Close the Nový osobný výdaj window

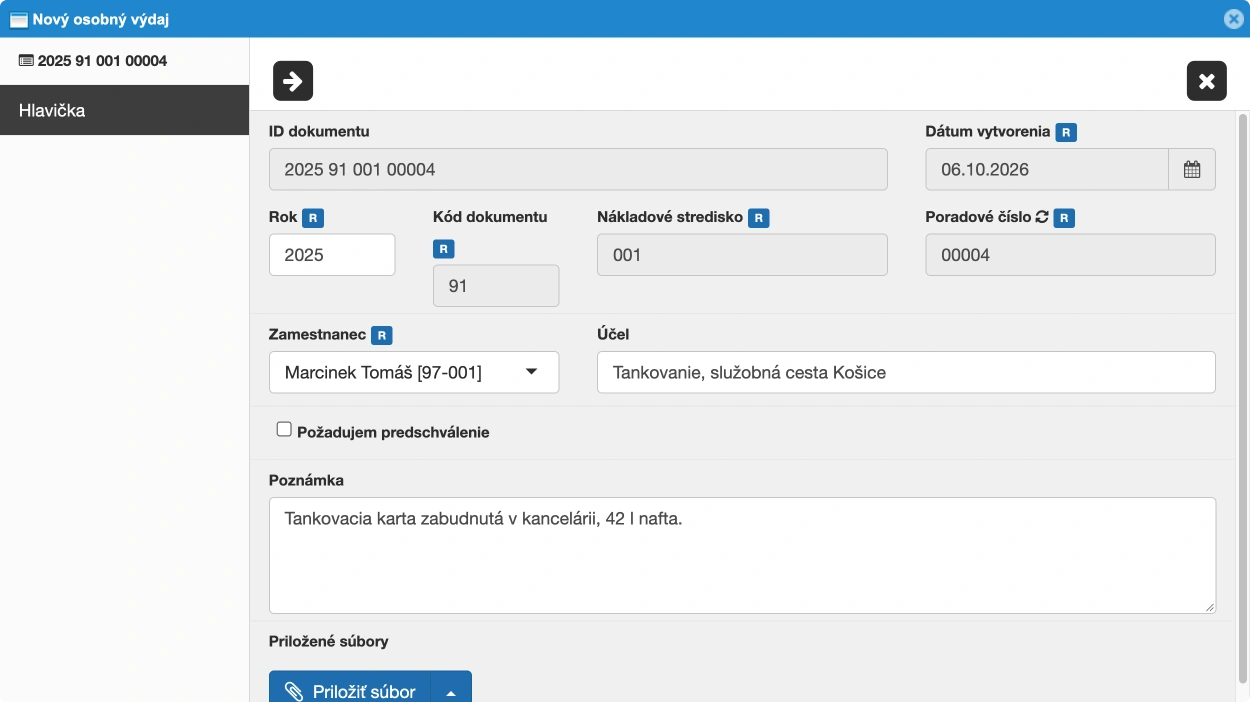pyautogui.click(x=1233, y=19)
